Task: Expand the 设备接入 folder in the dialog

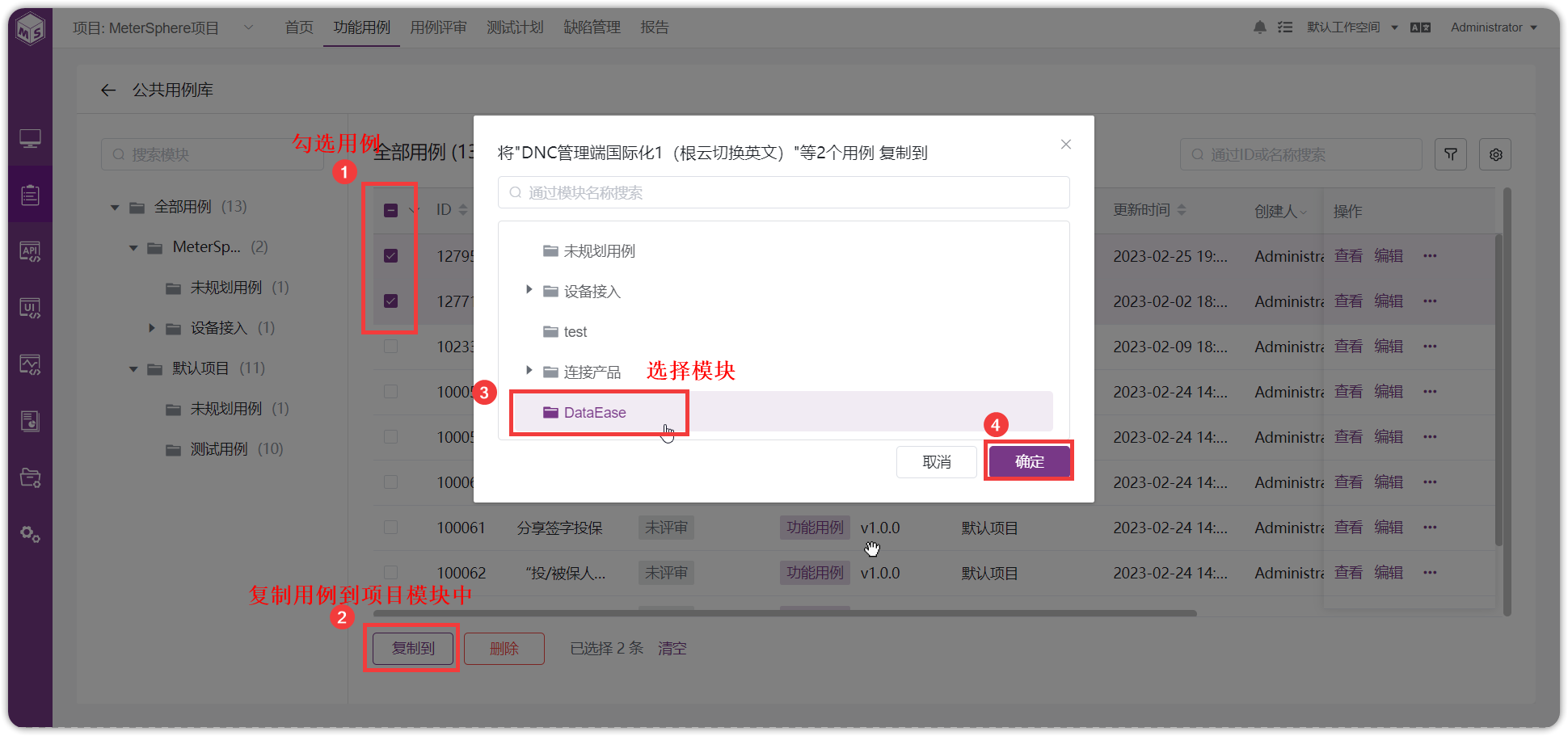Action: tap(529, 289)
